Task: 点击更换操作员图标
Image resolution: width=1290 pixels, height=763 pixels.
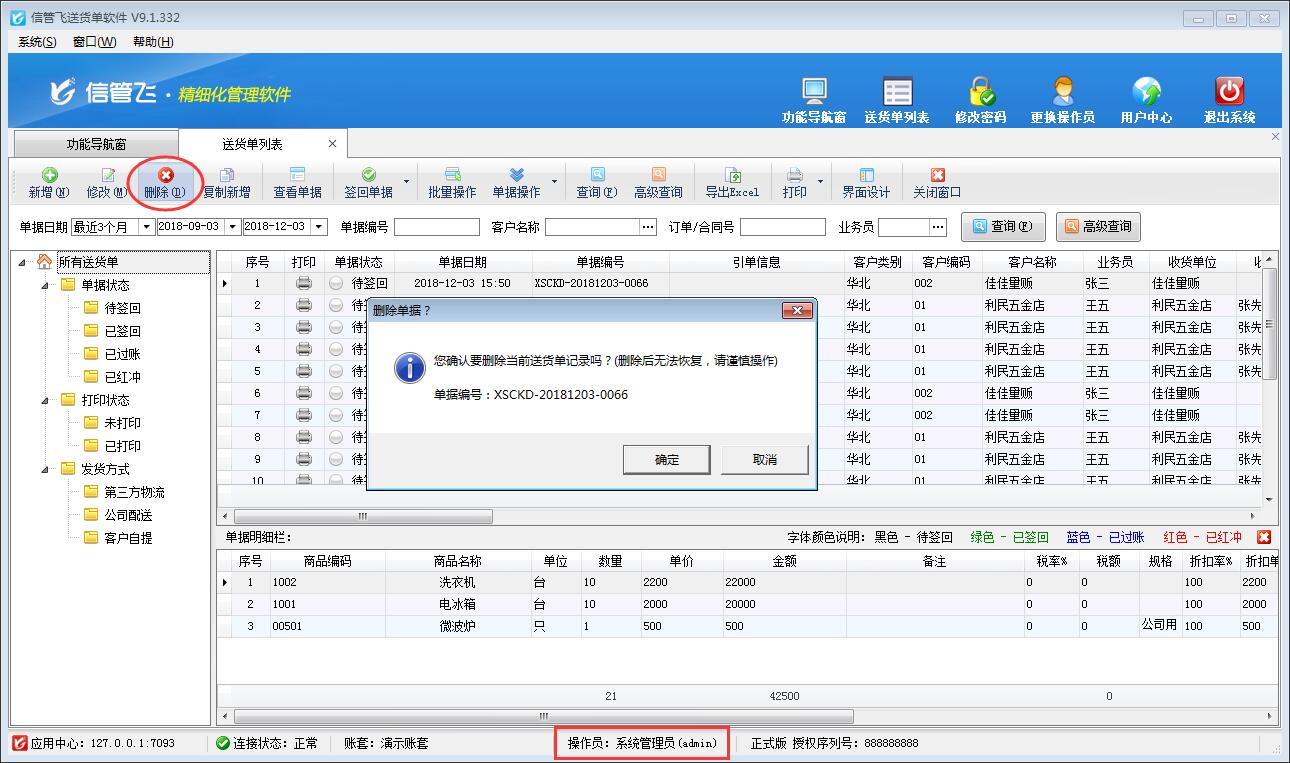Action: [x=1060, y=90]
